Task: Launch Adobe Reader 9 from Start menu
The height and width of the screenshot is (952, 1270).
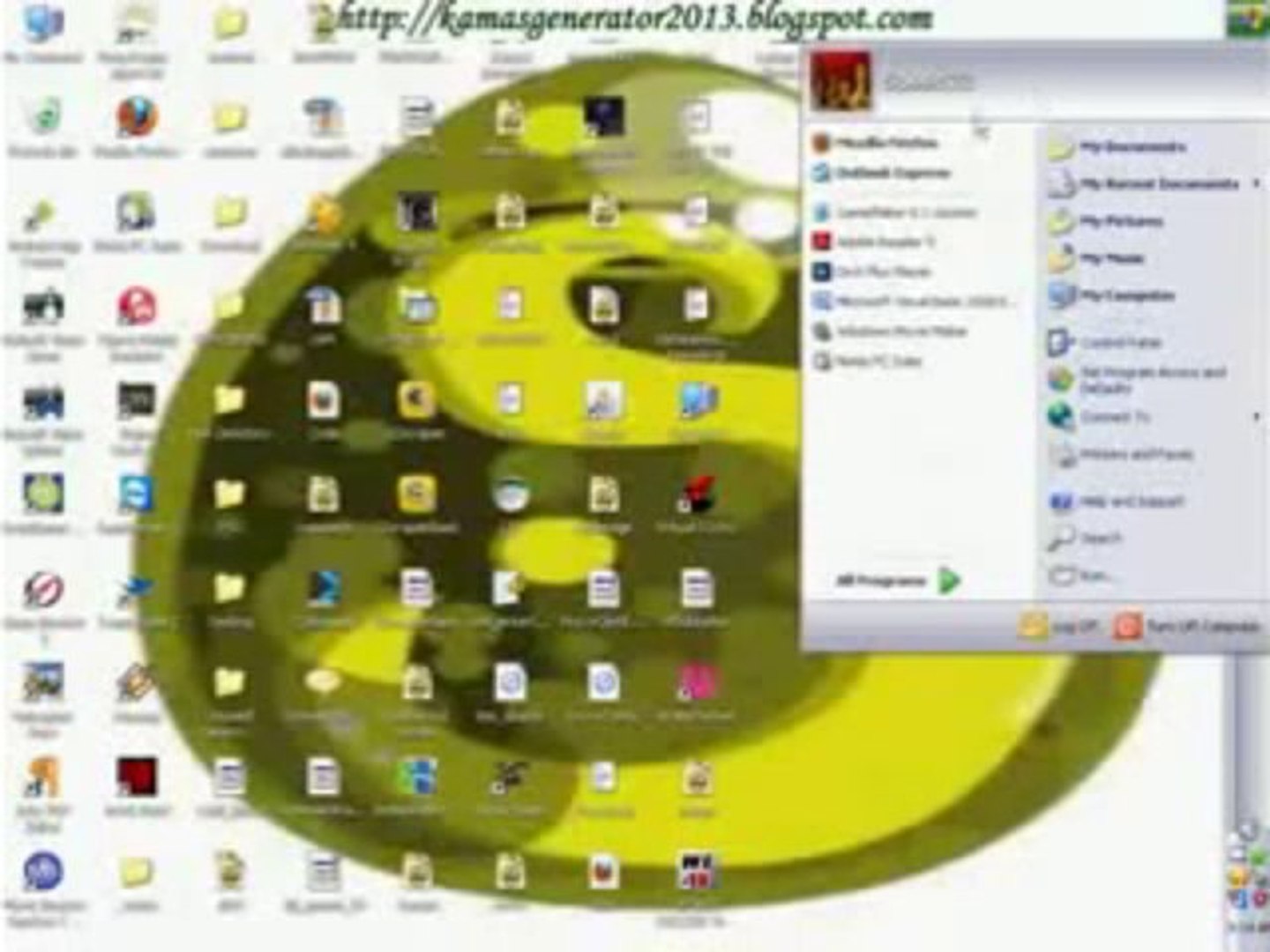Action: (873, 242)
